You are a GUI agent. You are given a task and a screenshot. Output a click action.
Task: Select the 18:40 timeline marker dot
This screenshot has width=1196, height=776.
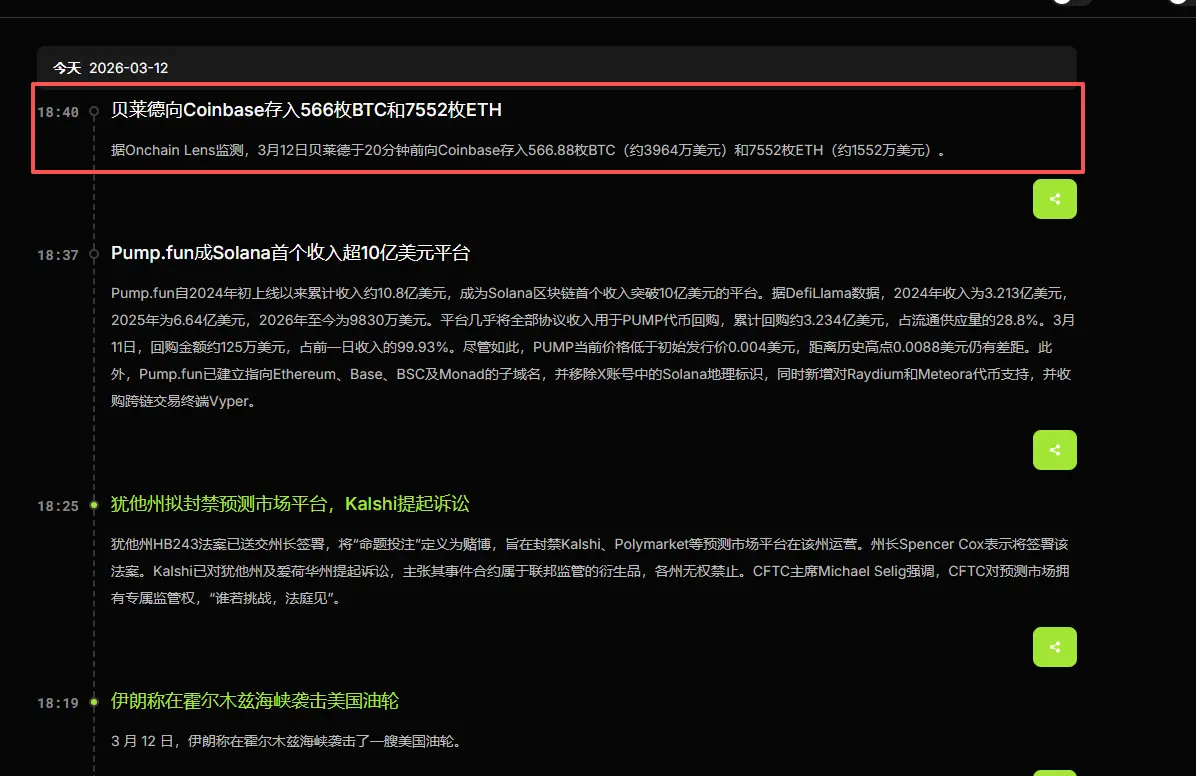(x=94, y=111)
